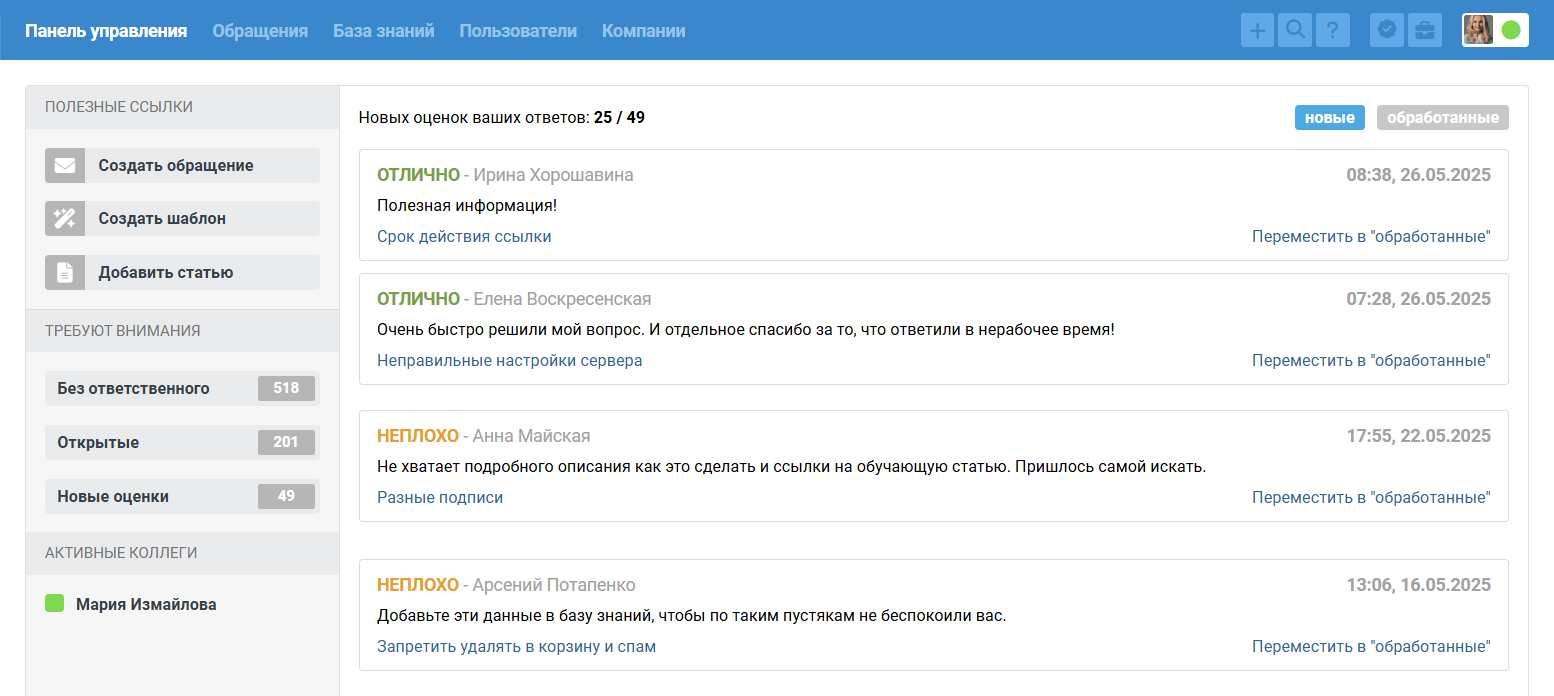Toggle the green online status indicator
1554x696 pixels.
point(1511,30)
